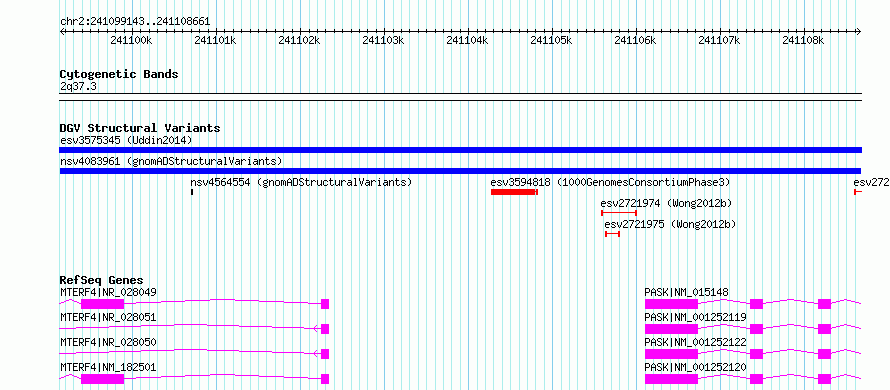Click the blue bar of nsv4083961

[x=460, y=171]
